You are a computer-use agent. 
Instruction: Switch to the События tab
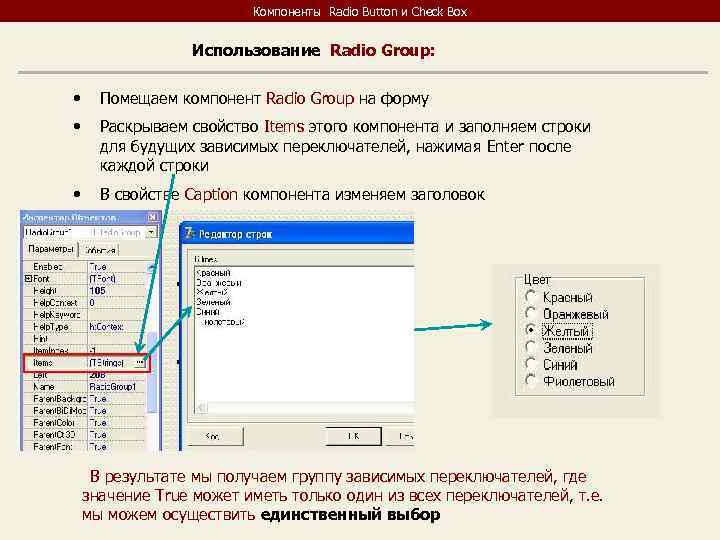tap(100, 250)
